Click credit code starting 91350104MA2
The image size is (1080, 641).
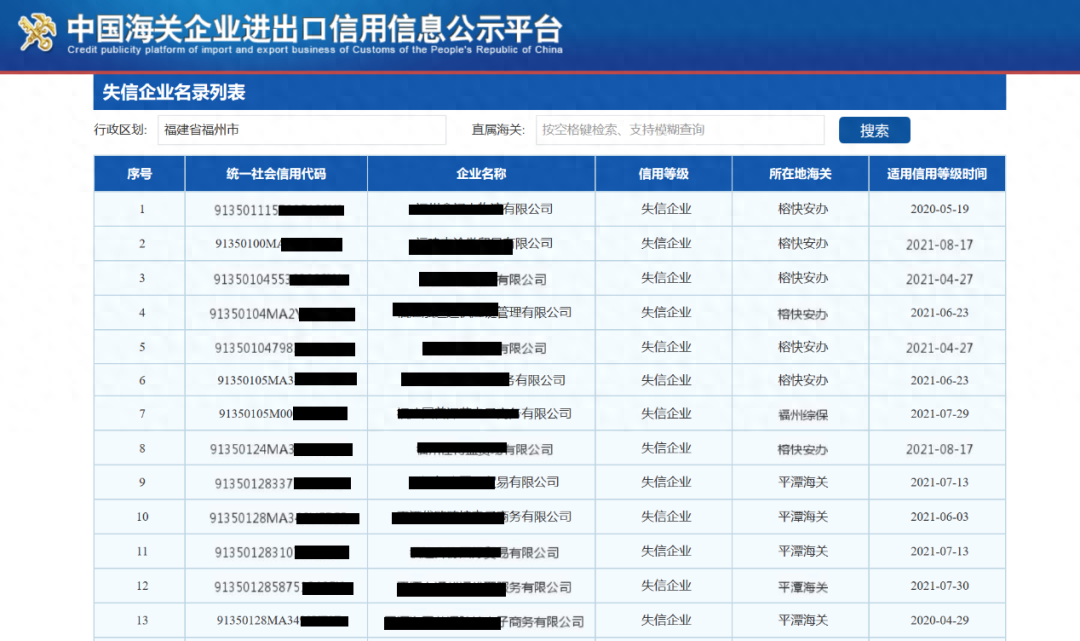(x=282, y=314)
